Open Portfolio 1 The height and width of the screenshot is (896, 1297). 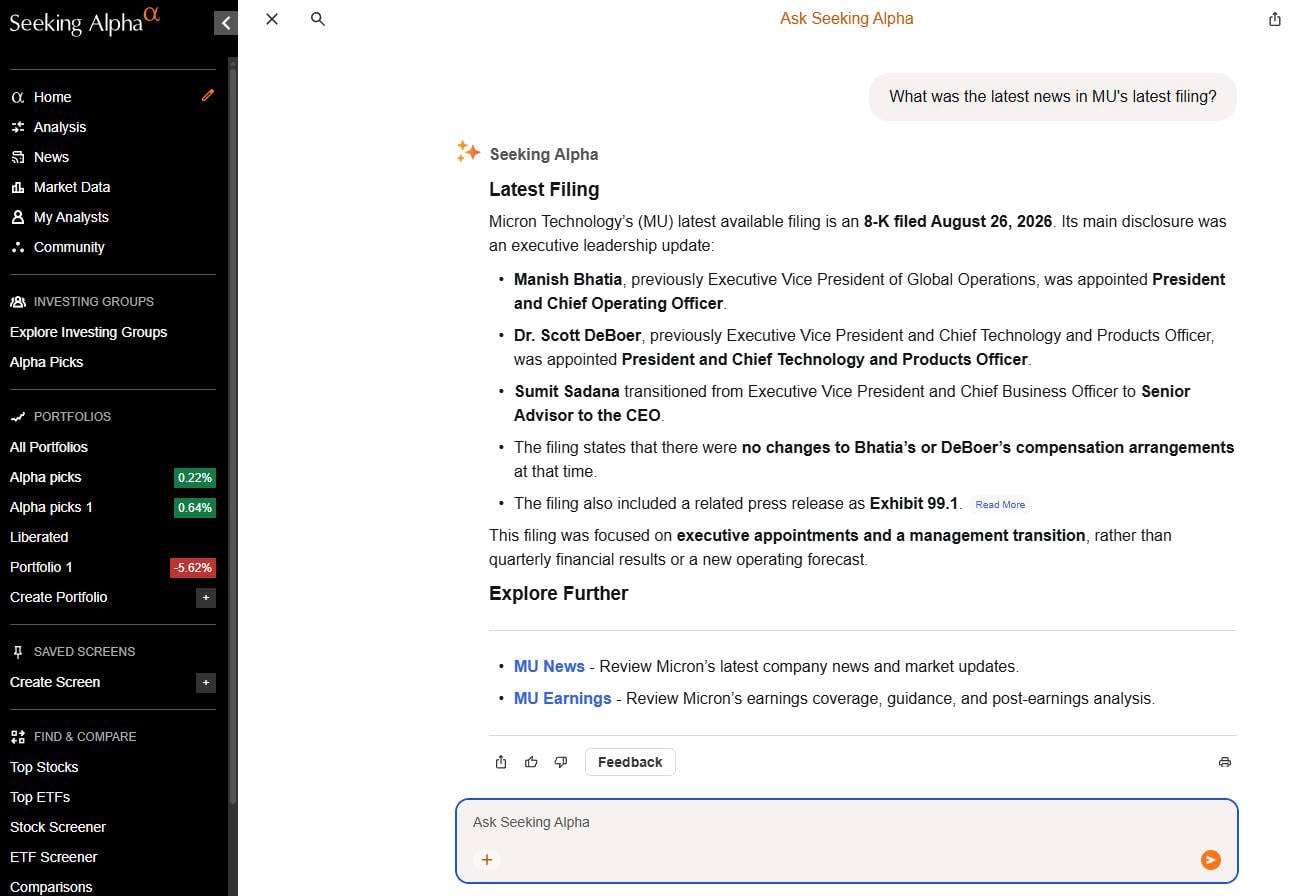click(x=41, y=567)
